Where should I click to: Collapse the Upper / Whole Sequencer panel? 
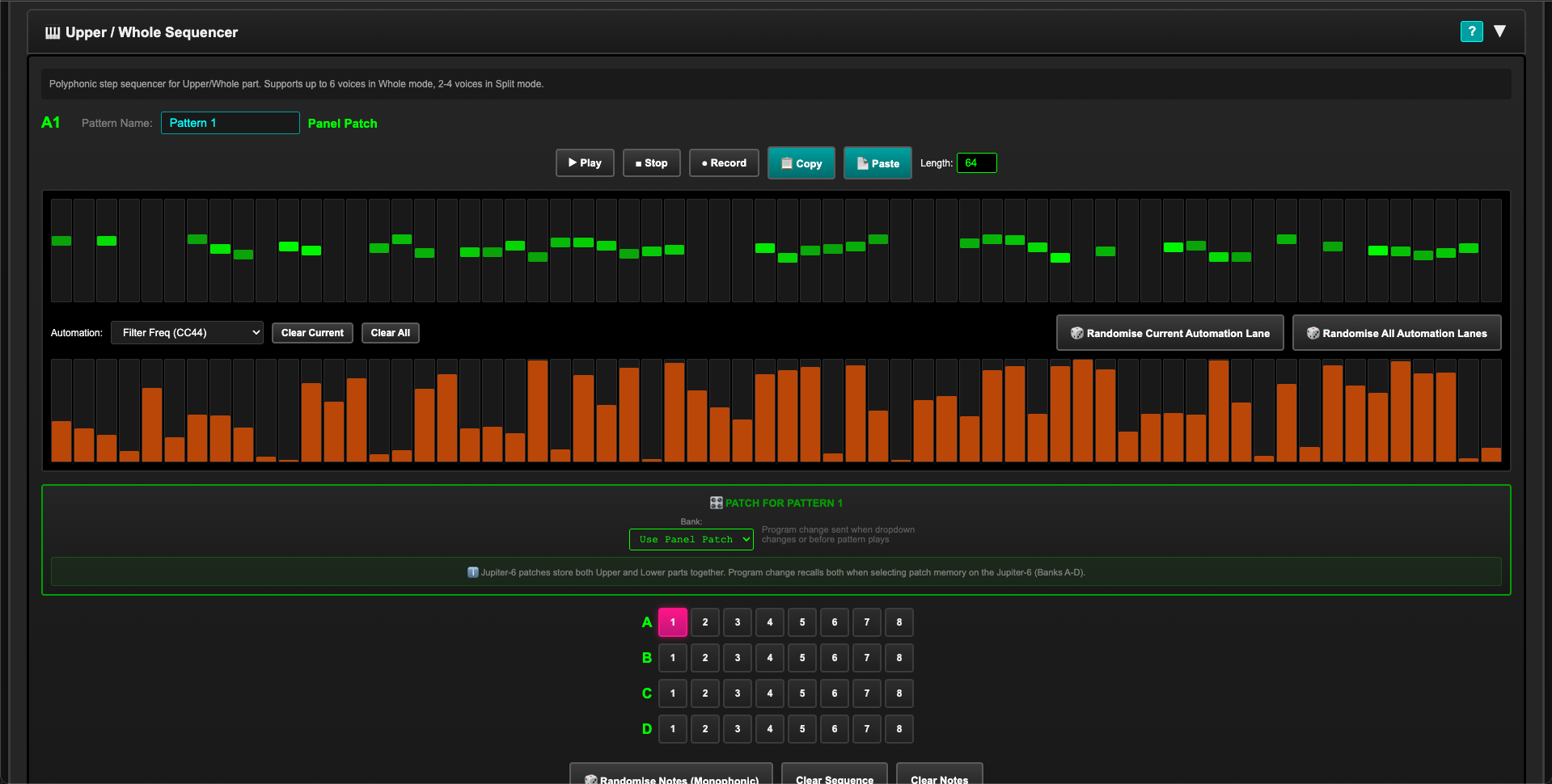pyautogui.click(x=1499, y=32)
